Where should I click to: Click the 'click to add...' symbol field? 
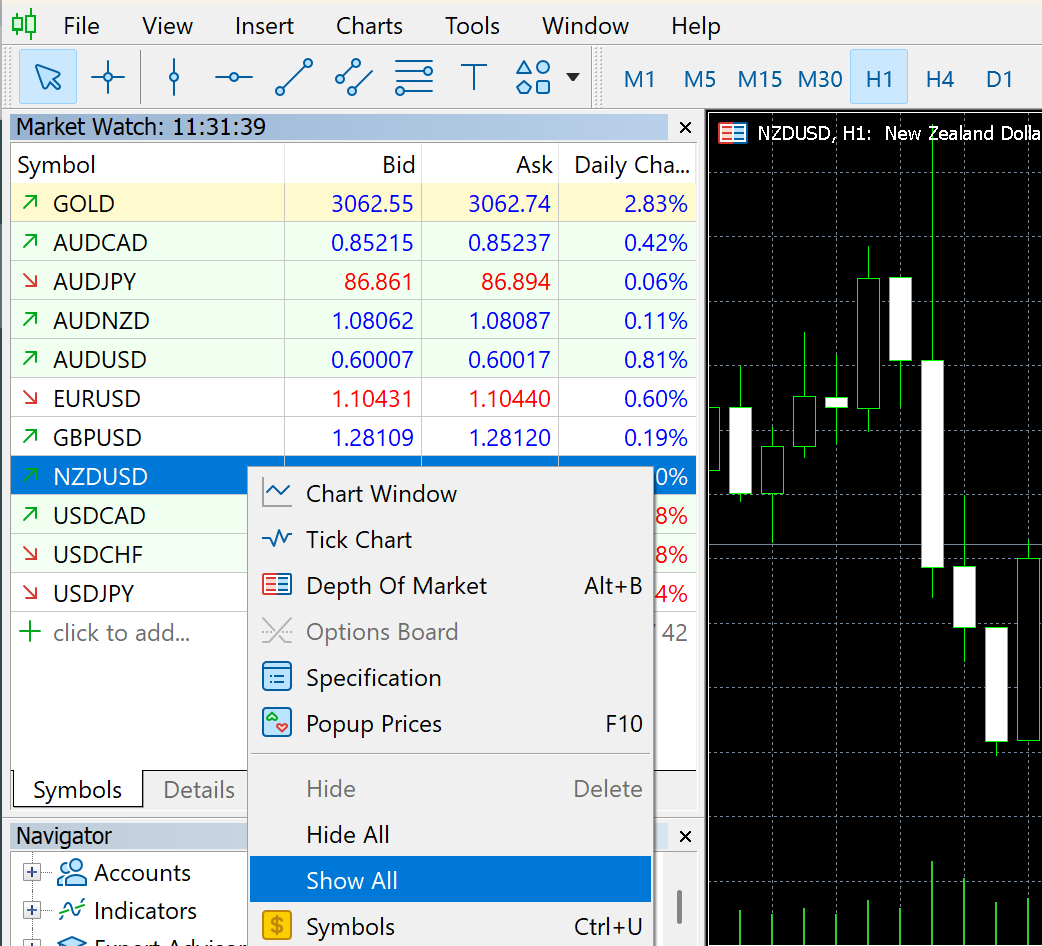121,633
